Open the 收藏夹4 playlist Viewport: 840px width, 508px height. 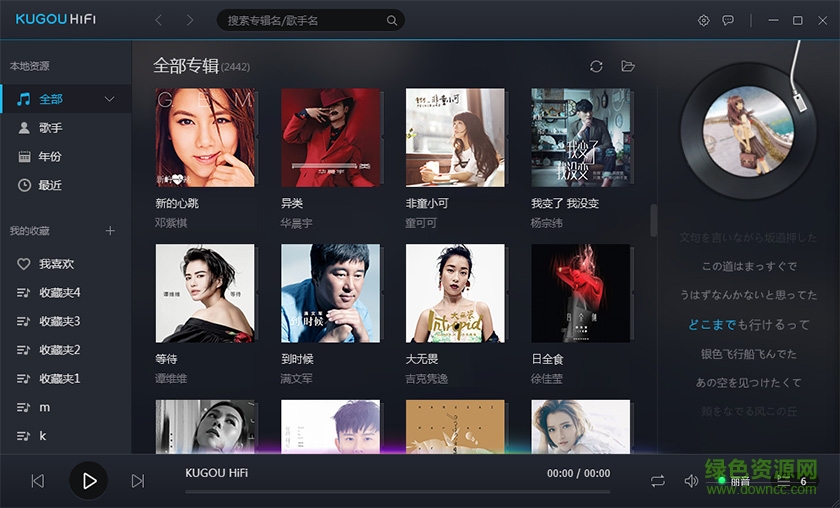pyautogui.click(x=65, y=293)
